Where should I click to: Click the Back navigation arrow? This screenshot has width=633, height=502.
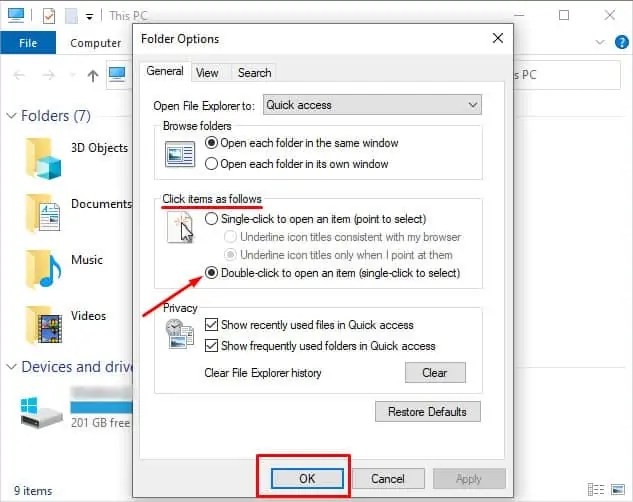(x=19, y=75)
